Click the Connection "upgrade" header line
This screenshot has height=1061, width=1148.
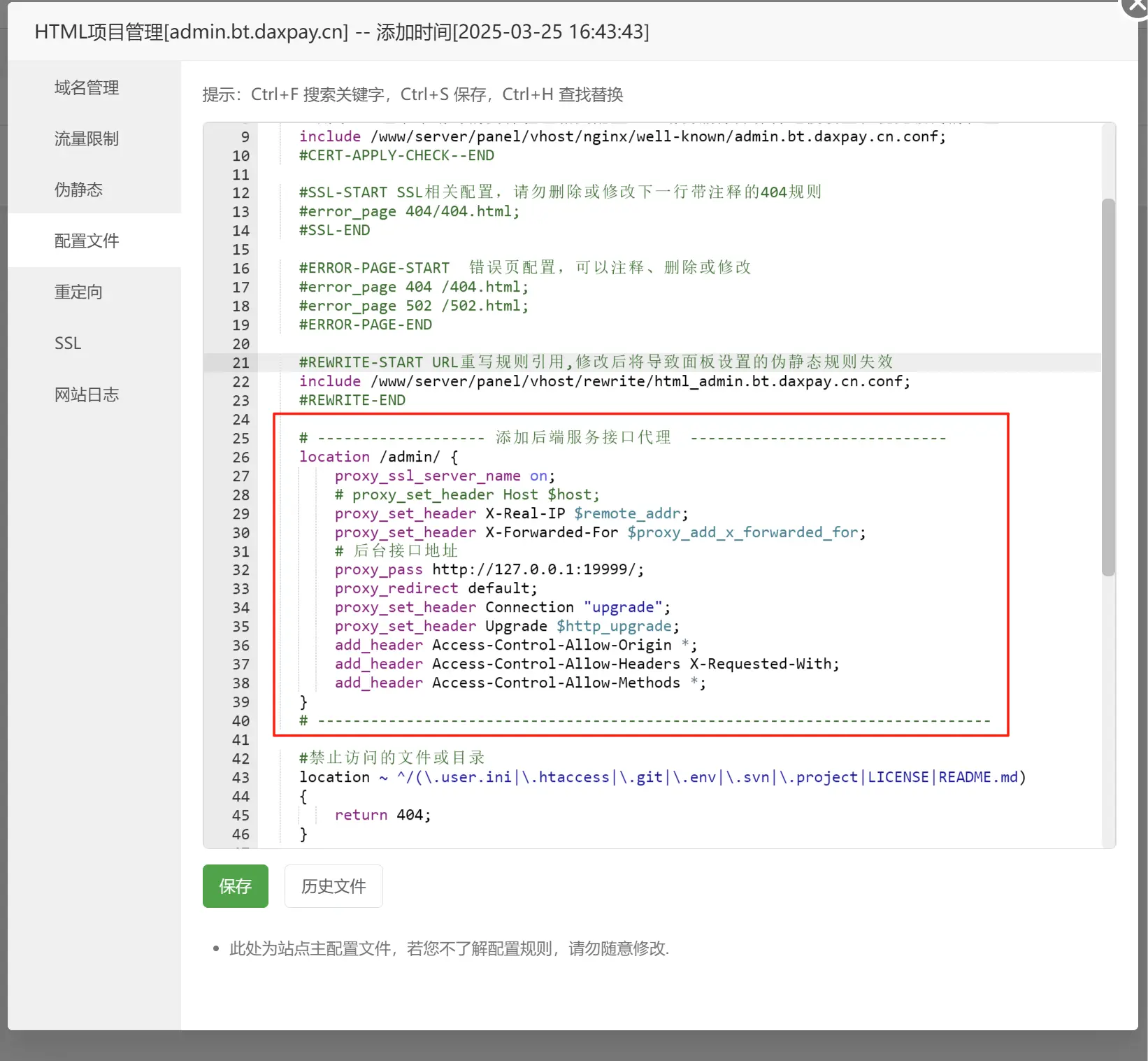[x=502, y=607]
